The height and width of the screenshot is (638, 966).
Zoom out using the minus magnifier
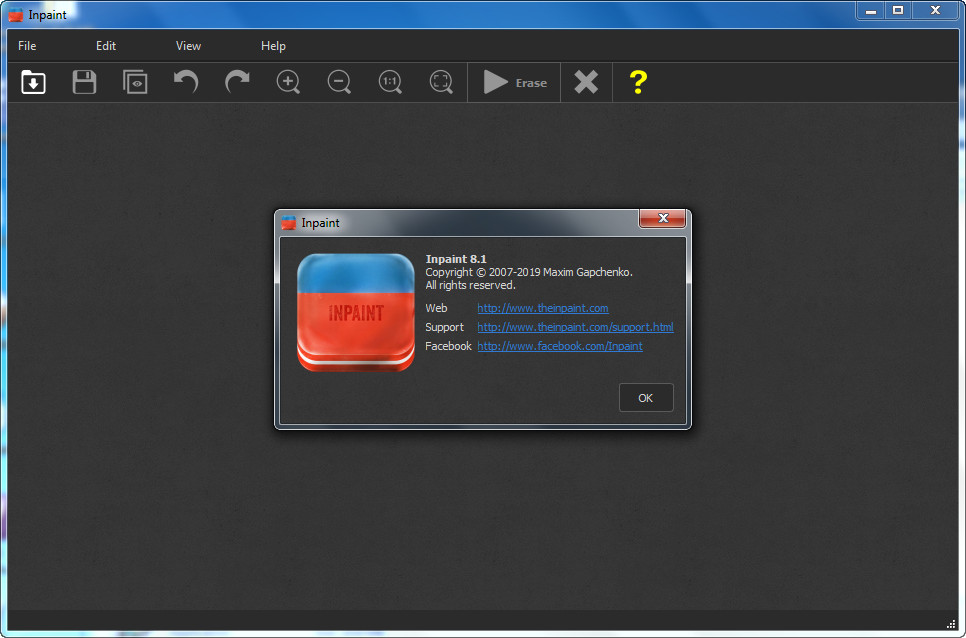339,82
